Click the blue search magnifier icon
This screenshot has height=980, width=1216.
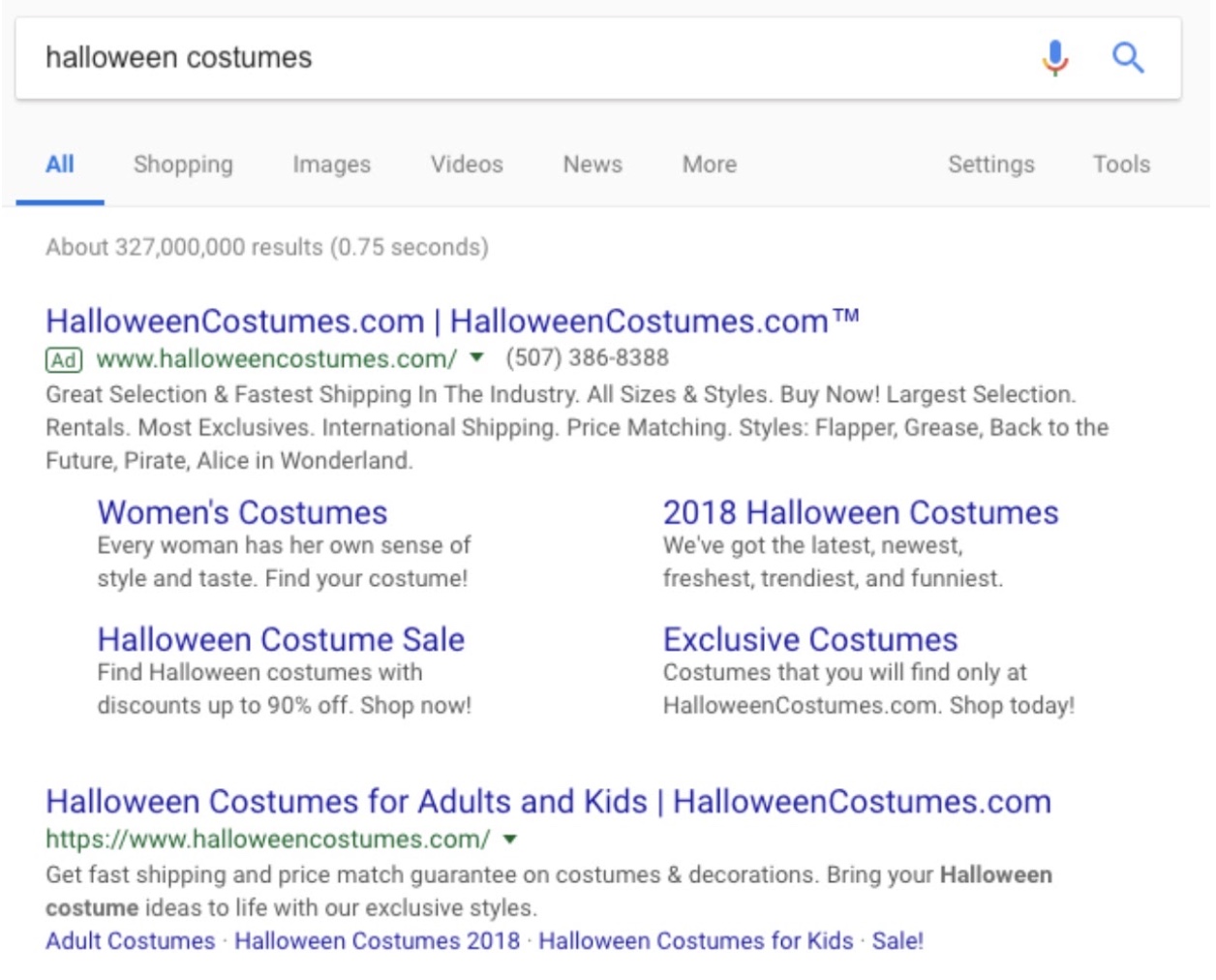1128,58
